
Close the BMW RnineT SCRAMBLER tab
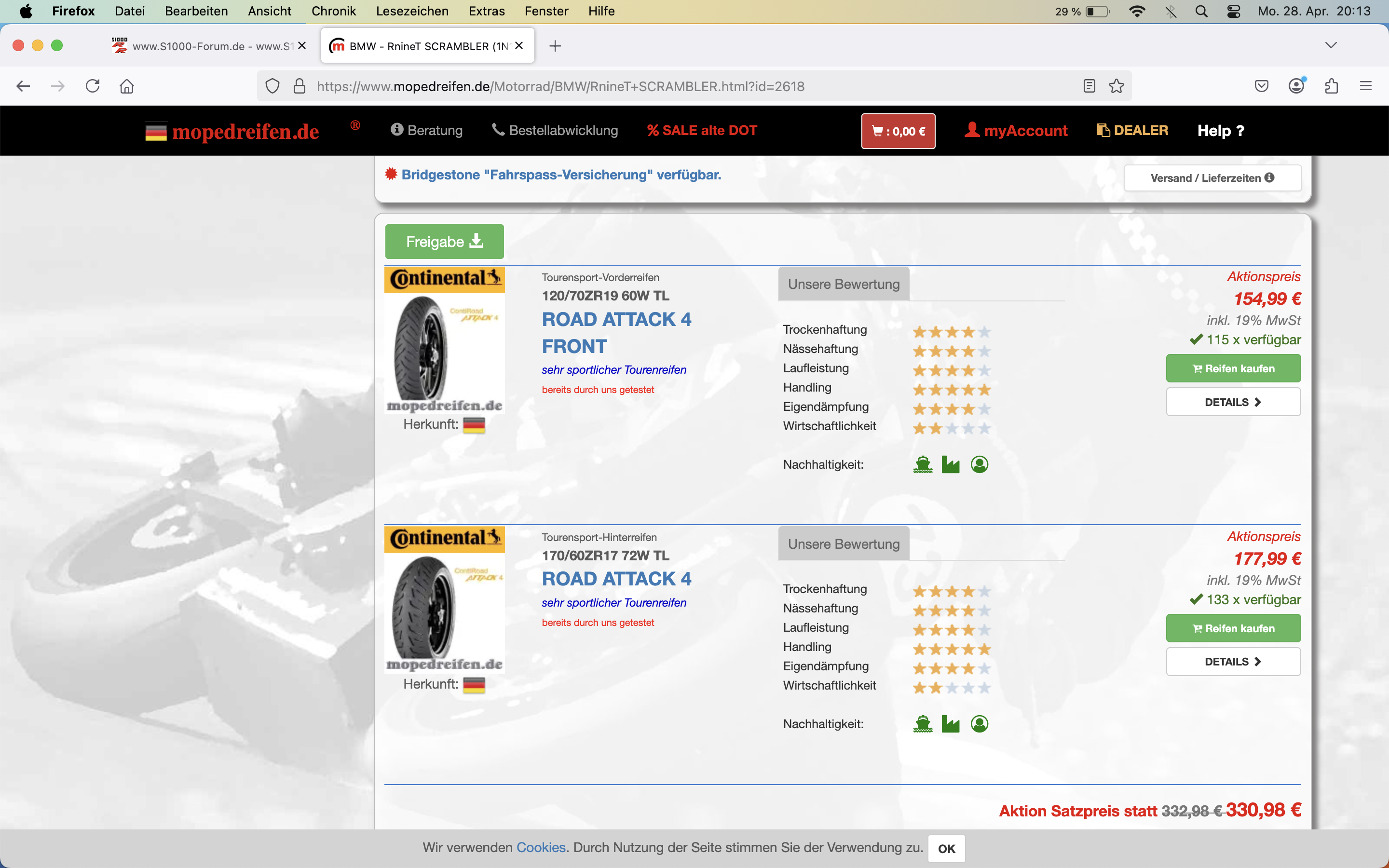tap(519, 45)
